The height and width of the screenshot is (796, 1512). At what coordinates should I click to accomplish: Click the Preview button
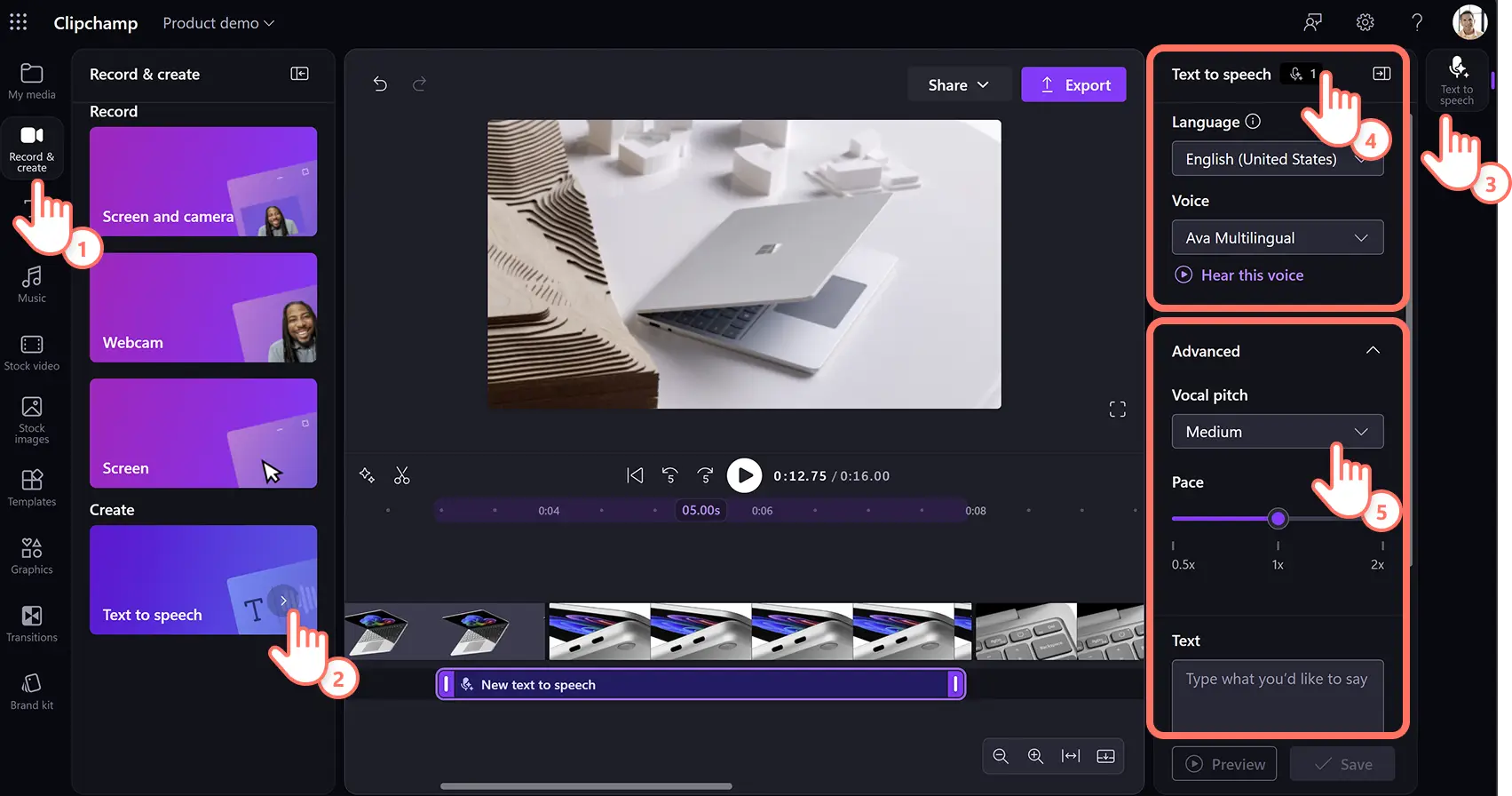1224,764
